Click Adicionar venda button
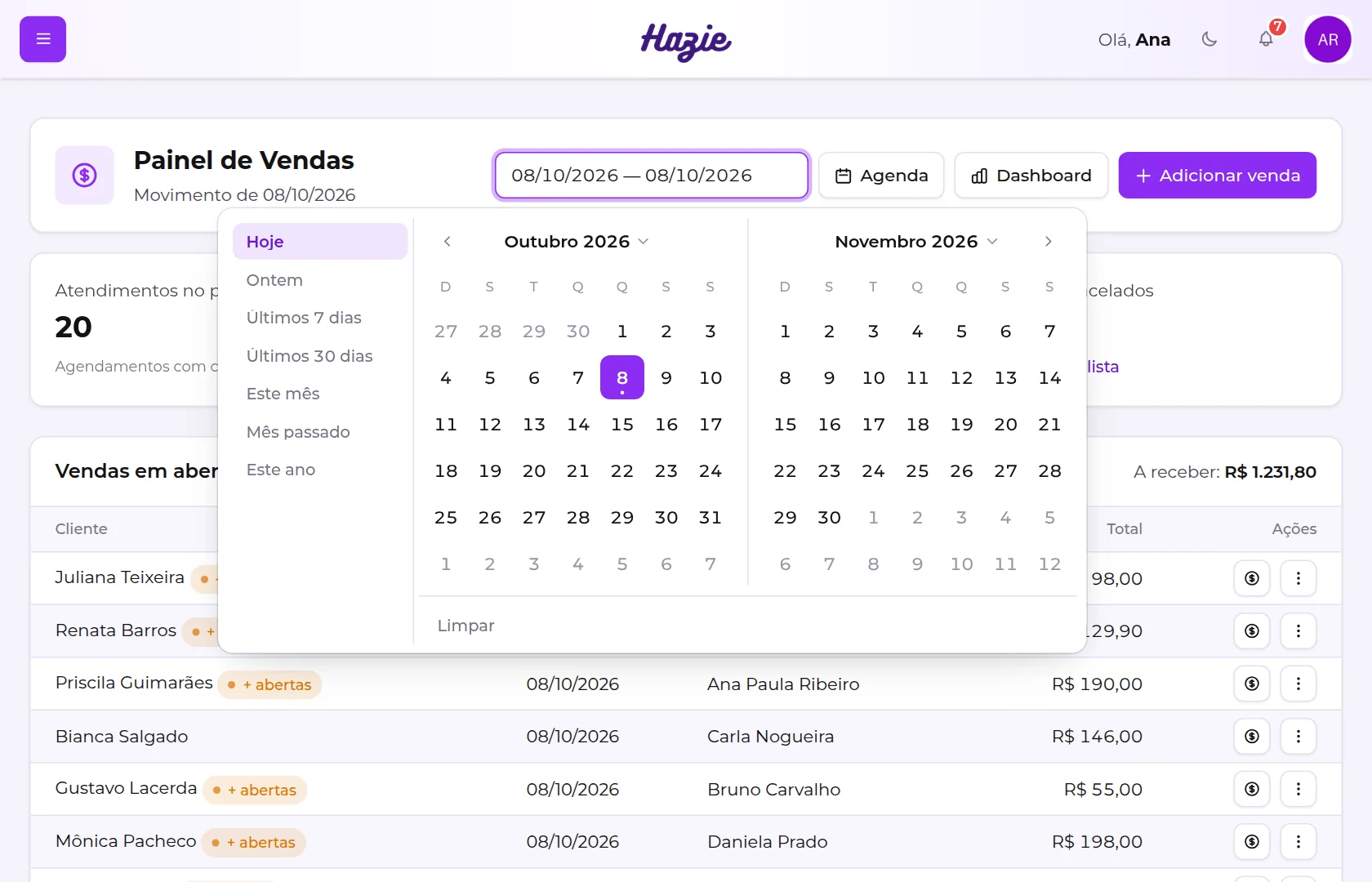1372x882 pixels. 1218,176
